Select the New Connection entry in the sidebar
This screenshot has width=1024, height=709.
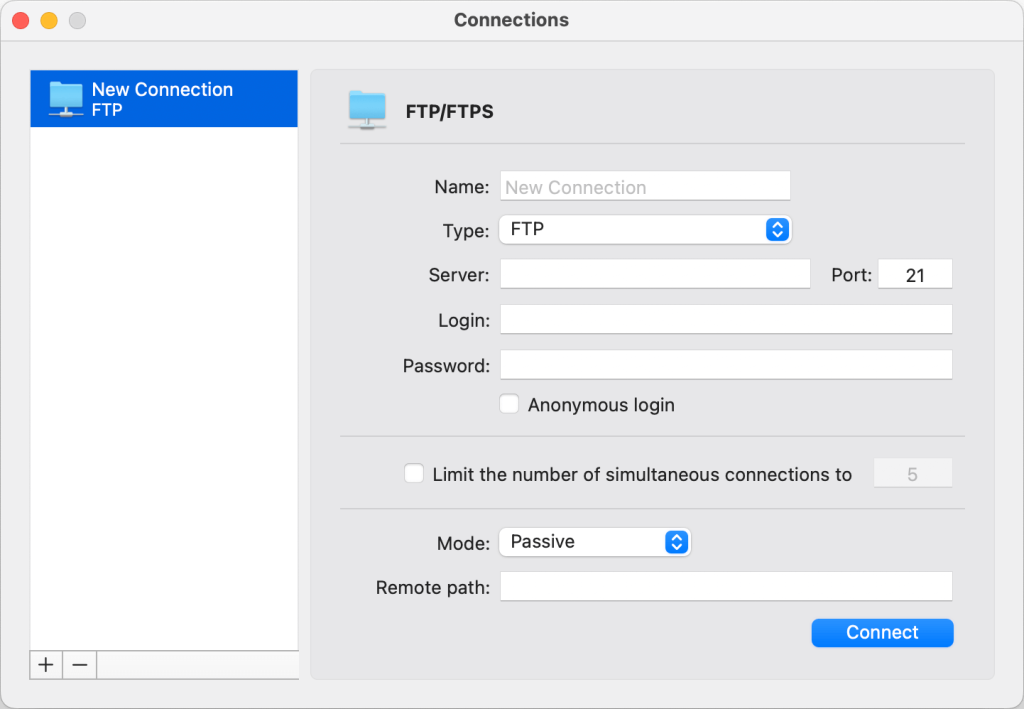(x=163, y=98)
